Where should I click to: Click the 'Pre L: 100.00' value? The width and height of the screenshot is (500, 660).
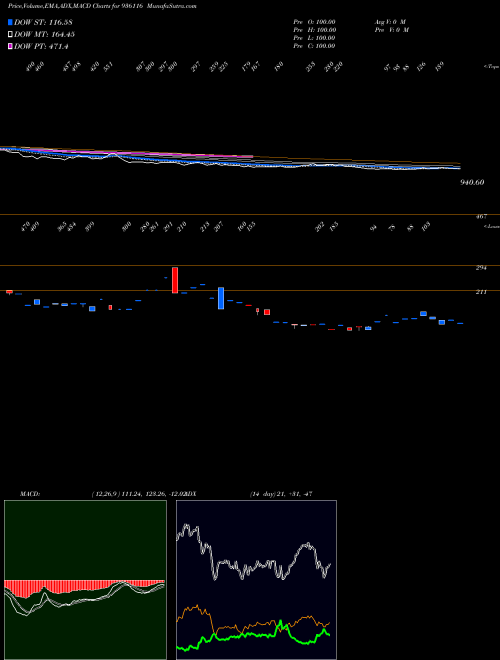(314, 38)
